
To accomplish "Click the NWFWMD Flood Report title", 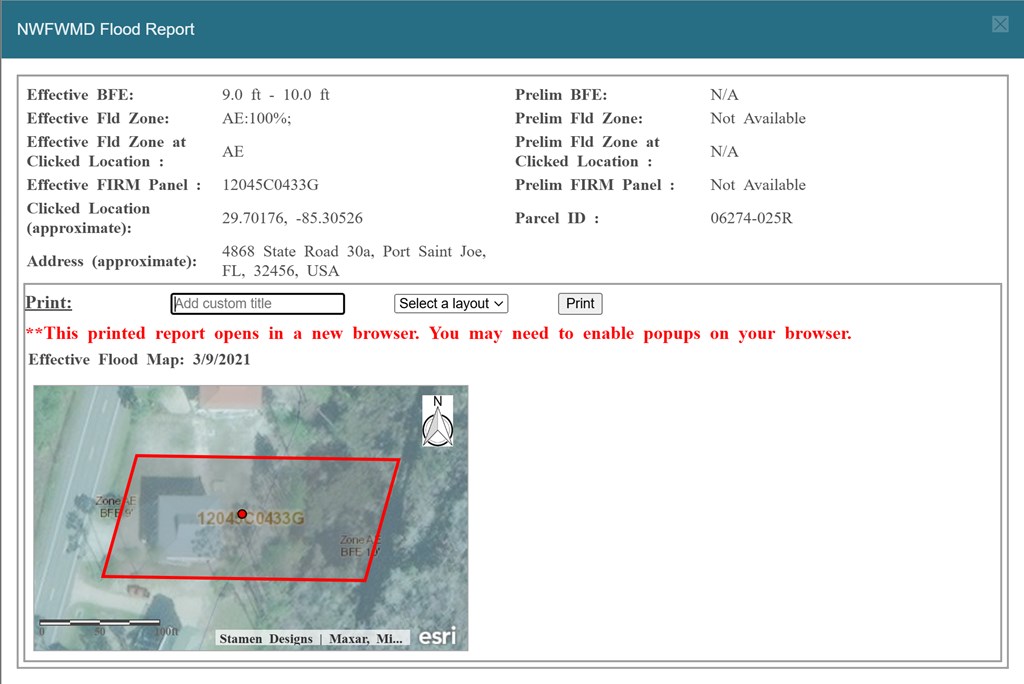I will pos(106,29).
